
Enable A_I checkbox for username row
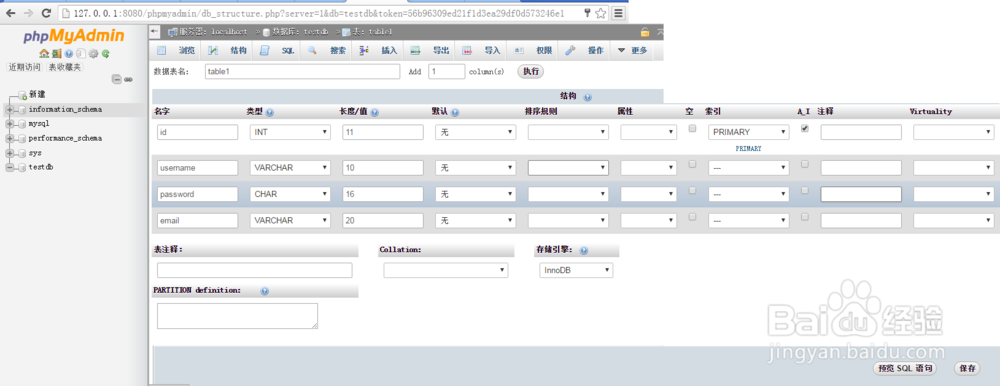805,164
